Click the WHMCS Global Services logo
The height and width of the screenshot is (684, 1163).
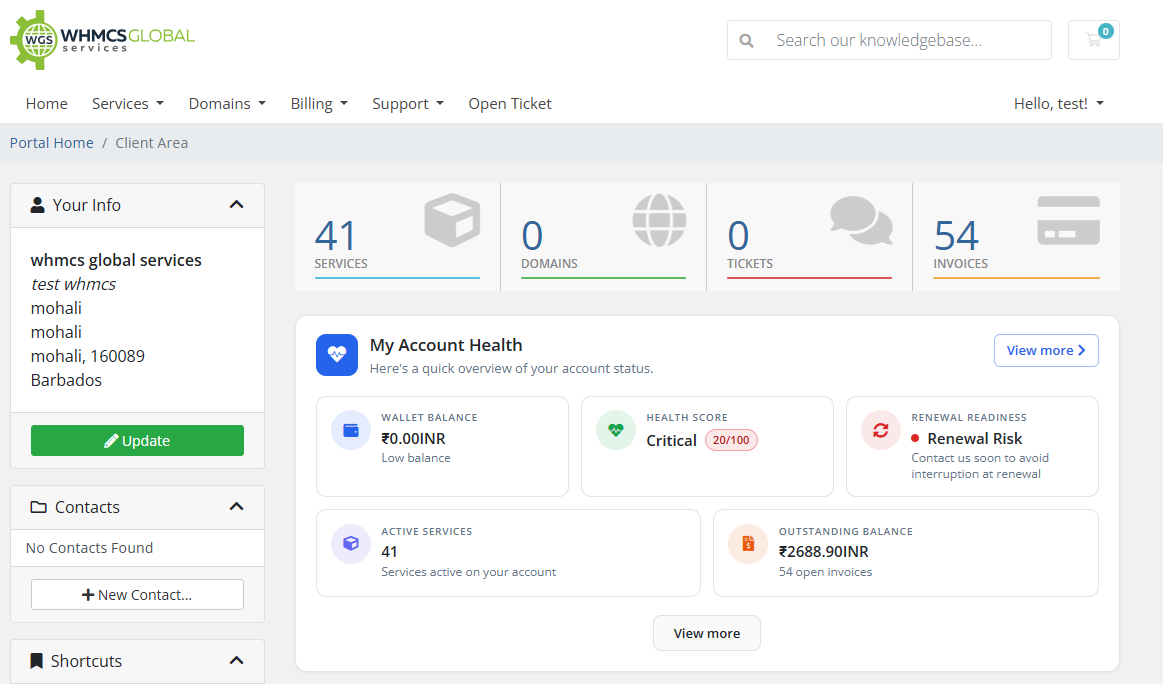coord(102,40)
